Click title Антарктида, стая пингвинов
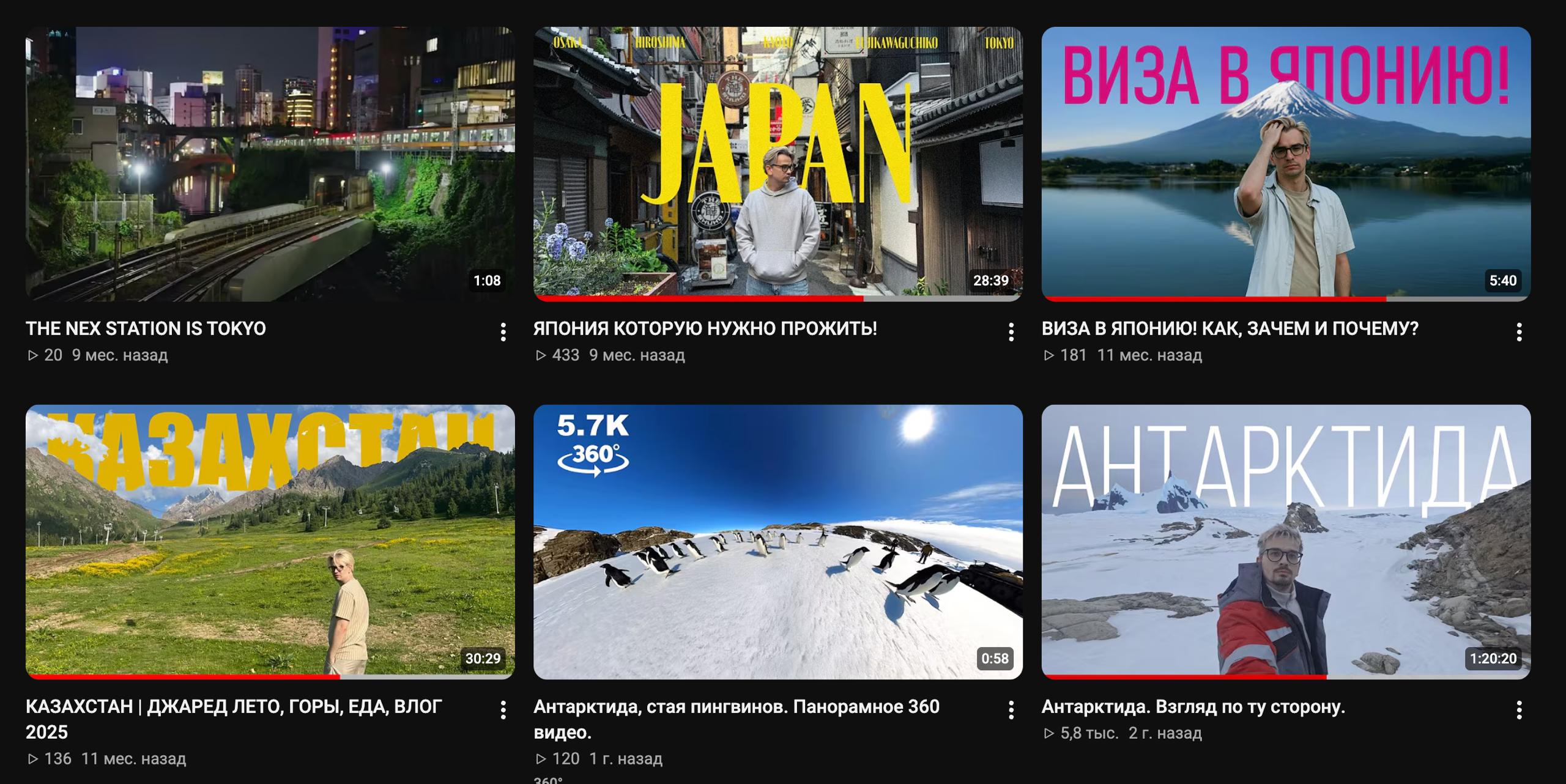The image size is (1566, 784). [x=737, y=719]
